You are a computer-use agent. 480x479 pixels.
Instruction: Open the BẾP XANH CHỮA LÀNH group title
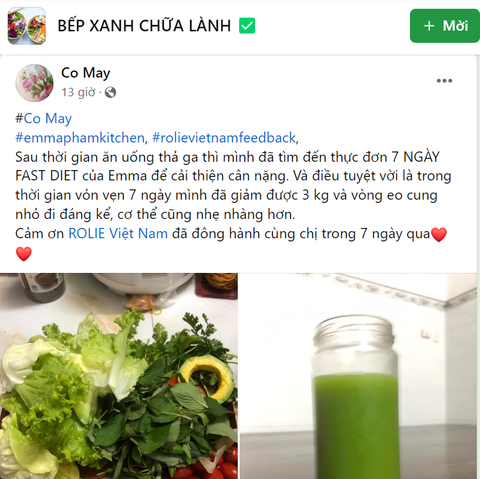[144, 26]
